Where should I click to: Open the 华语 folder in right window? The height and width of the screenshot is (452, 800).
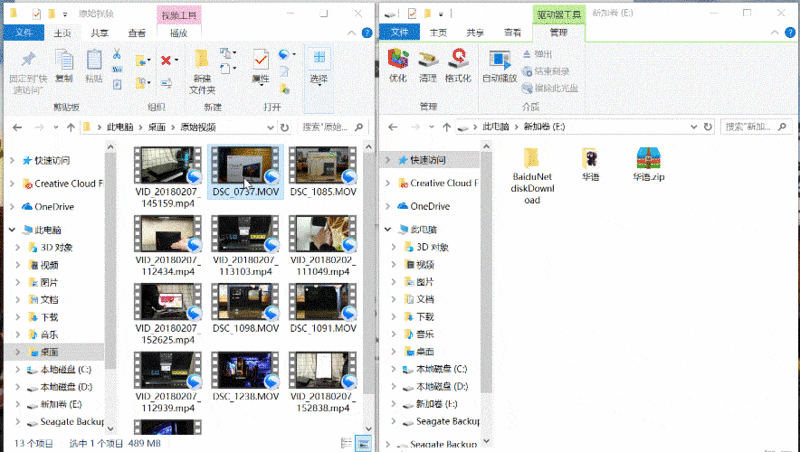590,164
